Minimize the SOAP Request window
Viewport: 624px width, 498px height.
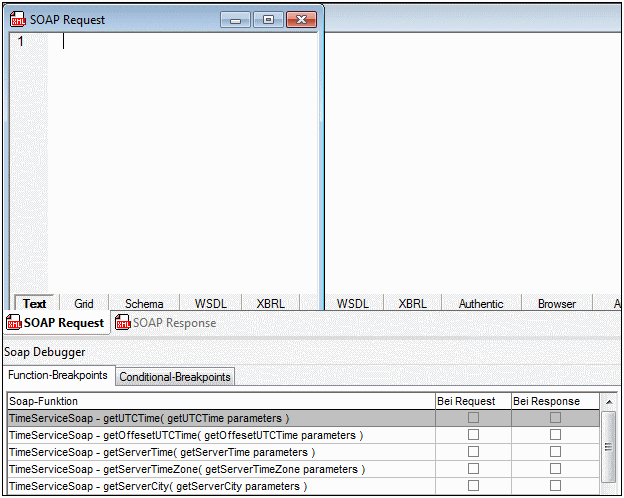(236, 19)
